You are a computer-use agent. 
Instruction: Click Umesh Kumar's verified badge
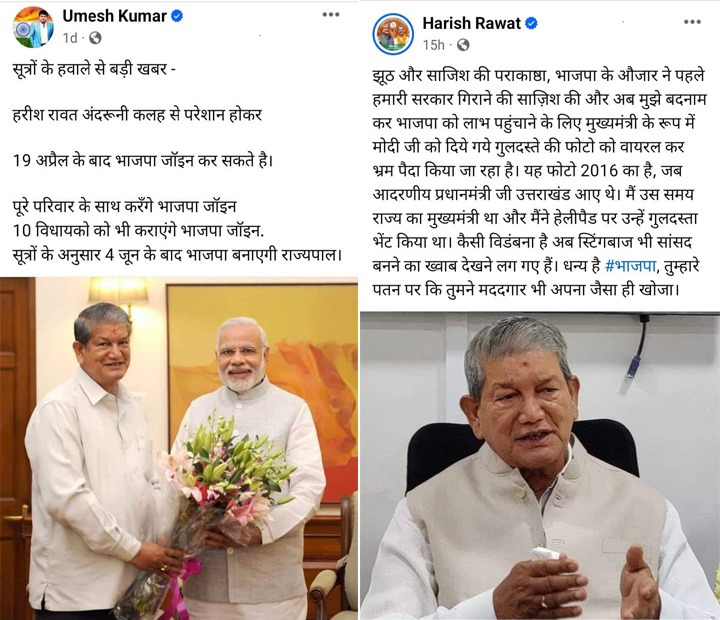click(x=177, y=16)
